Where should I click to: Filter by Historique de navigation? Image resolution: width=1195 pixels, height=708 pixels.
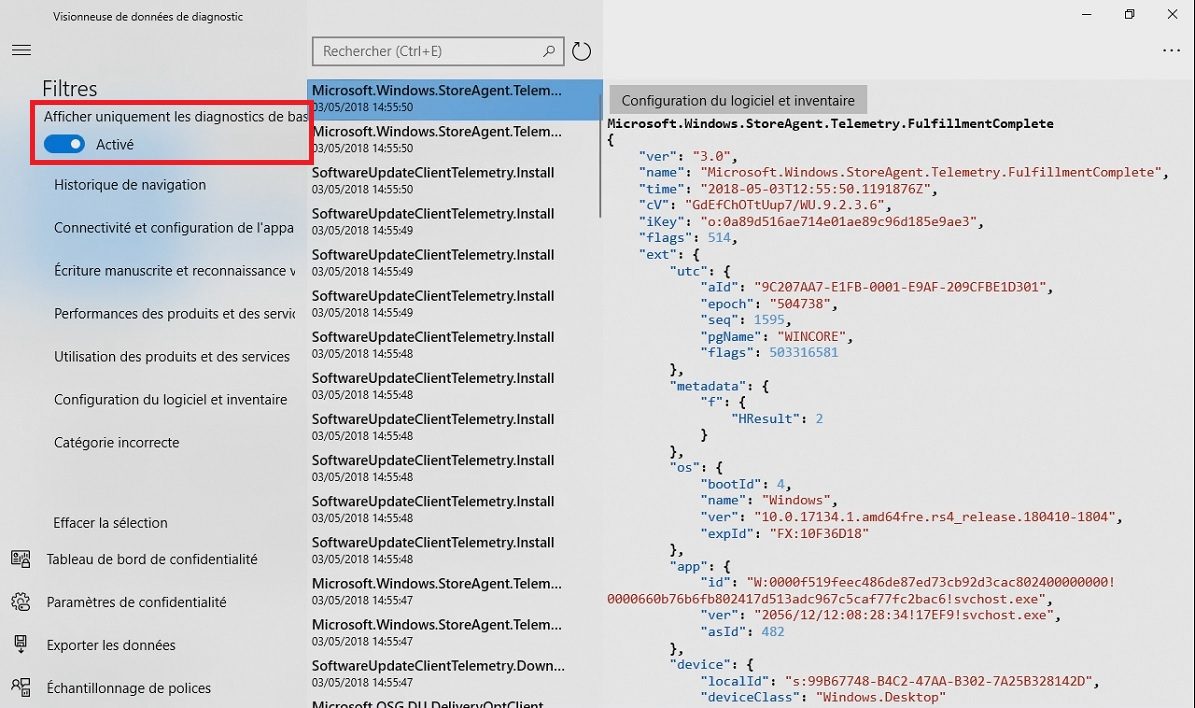[x=130, y=184]
